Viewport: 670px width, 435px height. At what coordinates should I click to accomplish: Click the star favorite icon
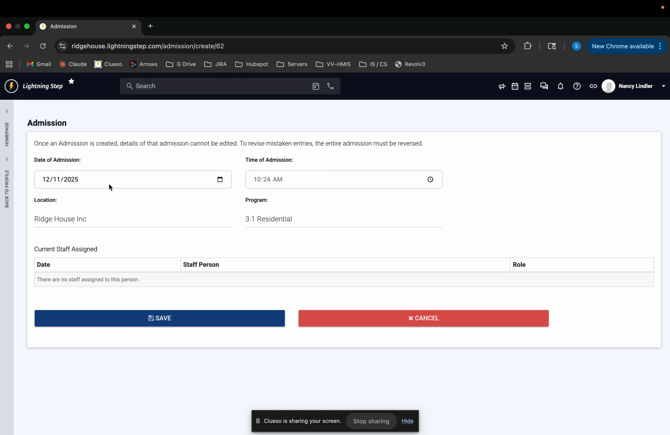click(71, 82)
